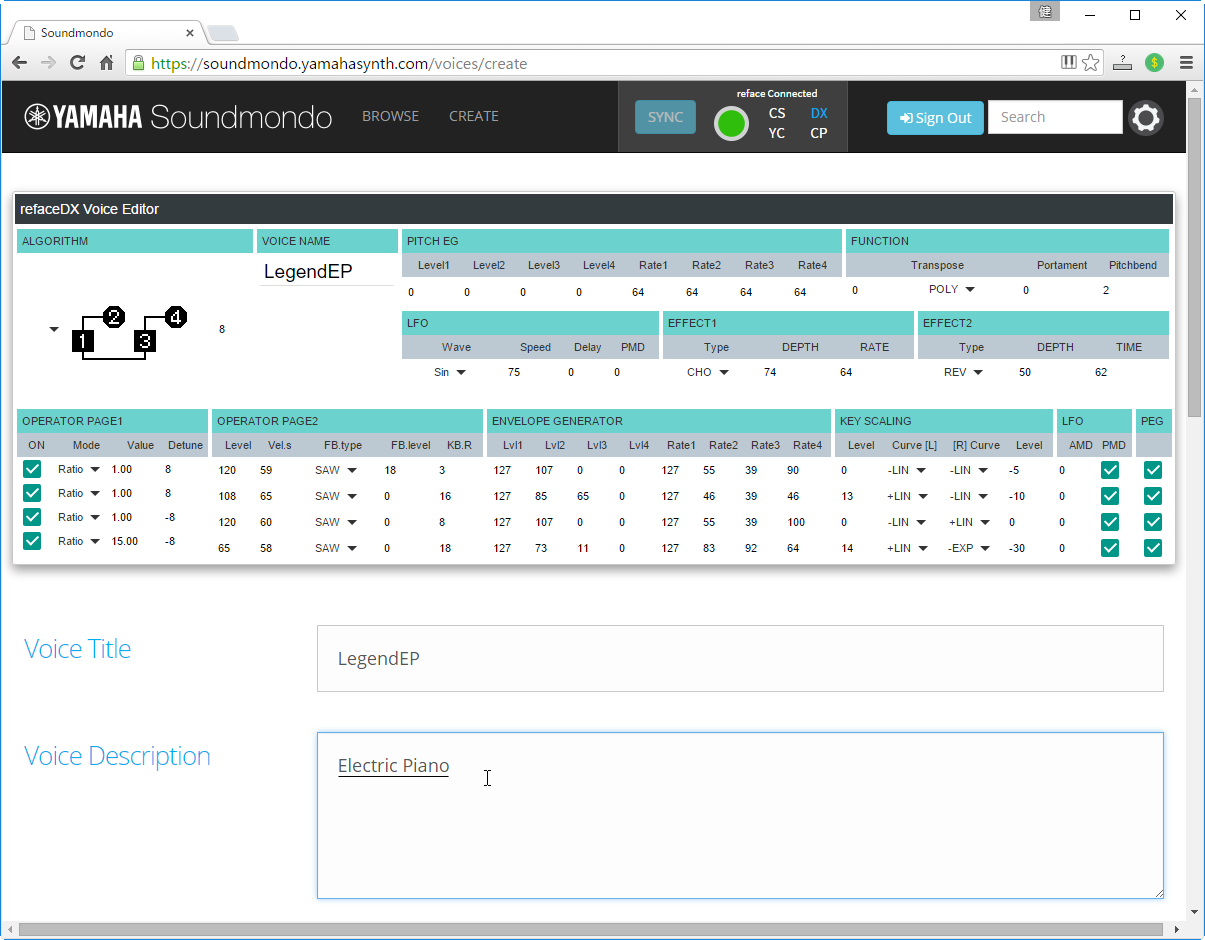Click the green reface connection indicator
This screenshot has height=940, width=1205.
coord(732,123)
